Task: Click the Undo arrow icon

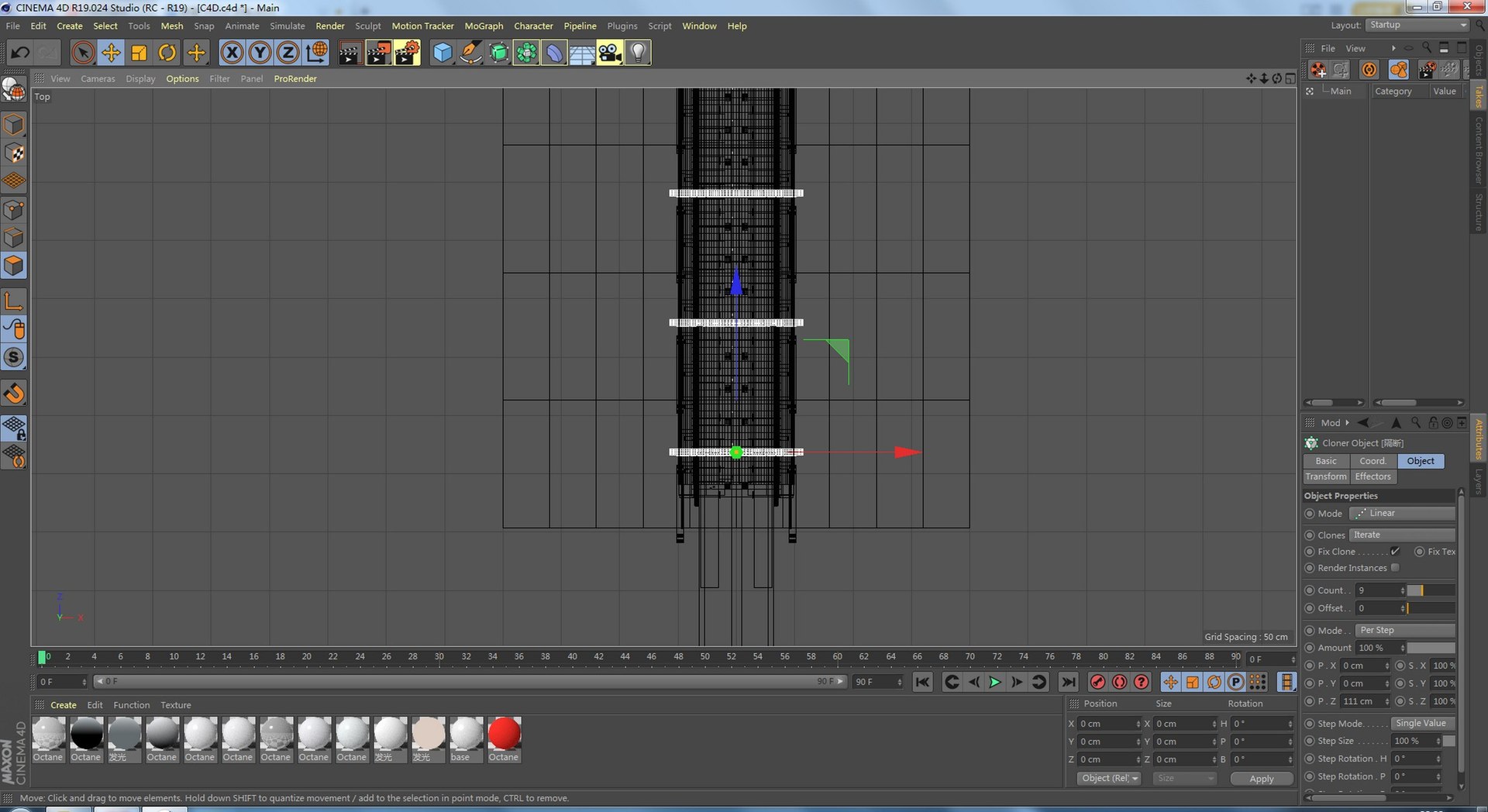Action: click(20, 53)
